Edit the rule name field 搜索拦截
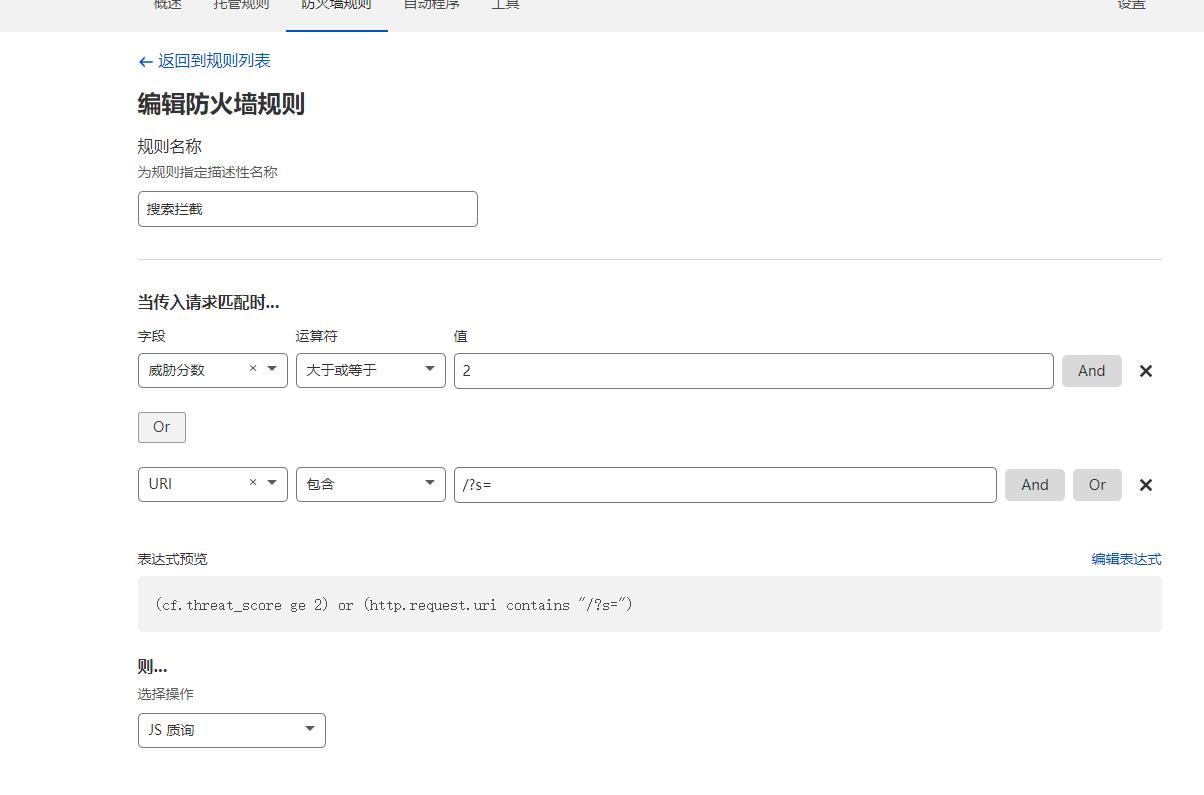 [308, 209]
